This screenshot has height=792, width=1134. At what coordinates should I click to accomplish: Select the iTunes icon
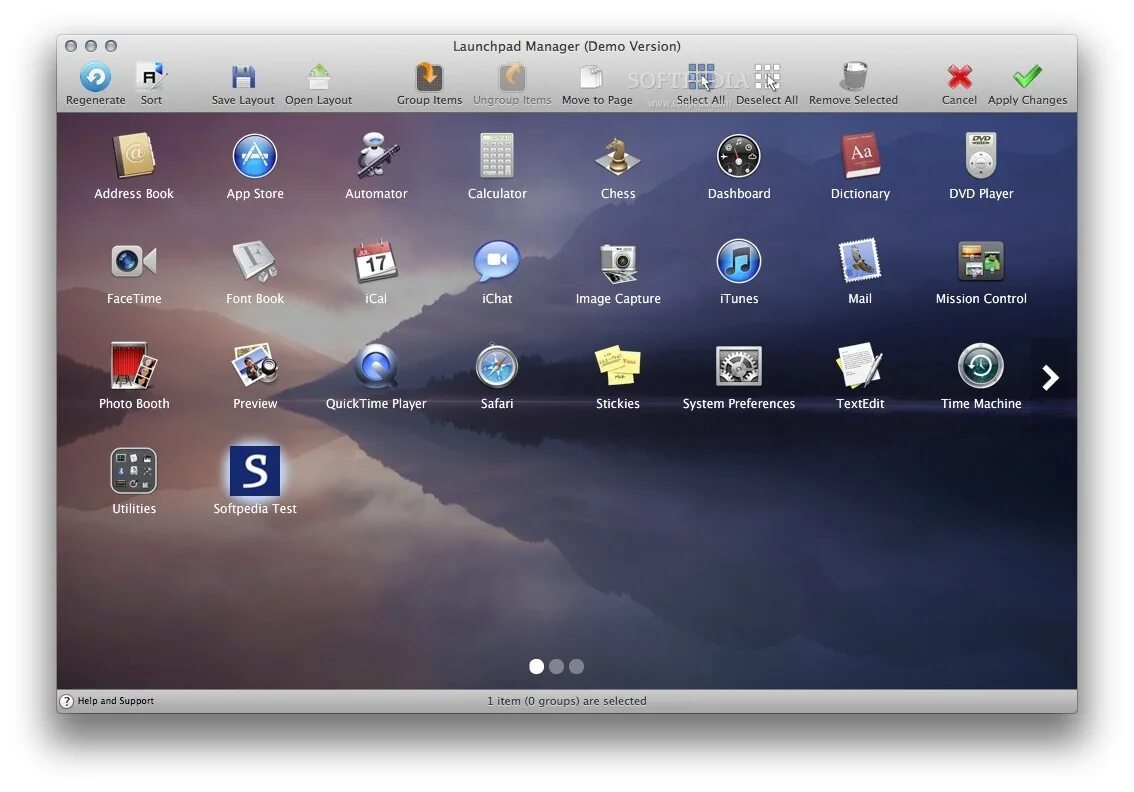[738, 260]
